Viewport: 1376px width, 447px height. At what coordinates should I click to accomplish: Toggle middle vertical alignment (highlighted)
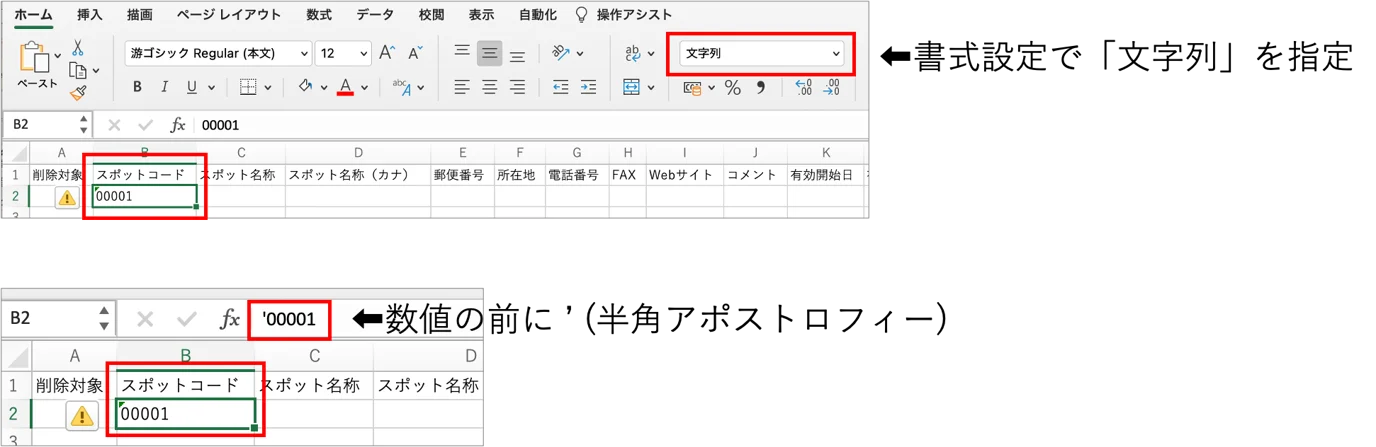[489, 53]
